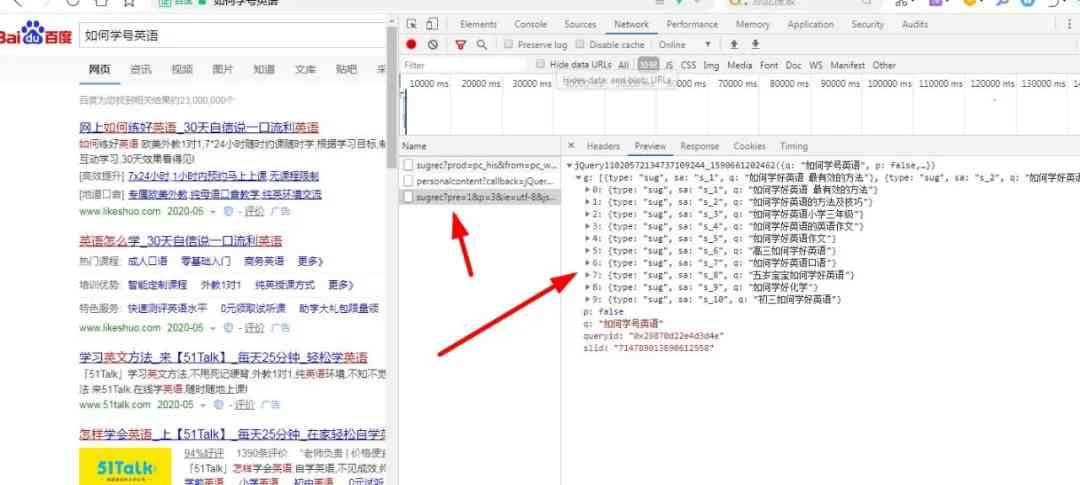This screenshot has height=485, width=1080.
Task: Show the Timing tab
Action: 793,146
